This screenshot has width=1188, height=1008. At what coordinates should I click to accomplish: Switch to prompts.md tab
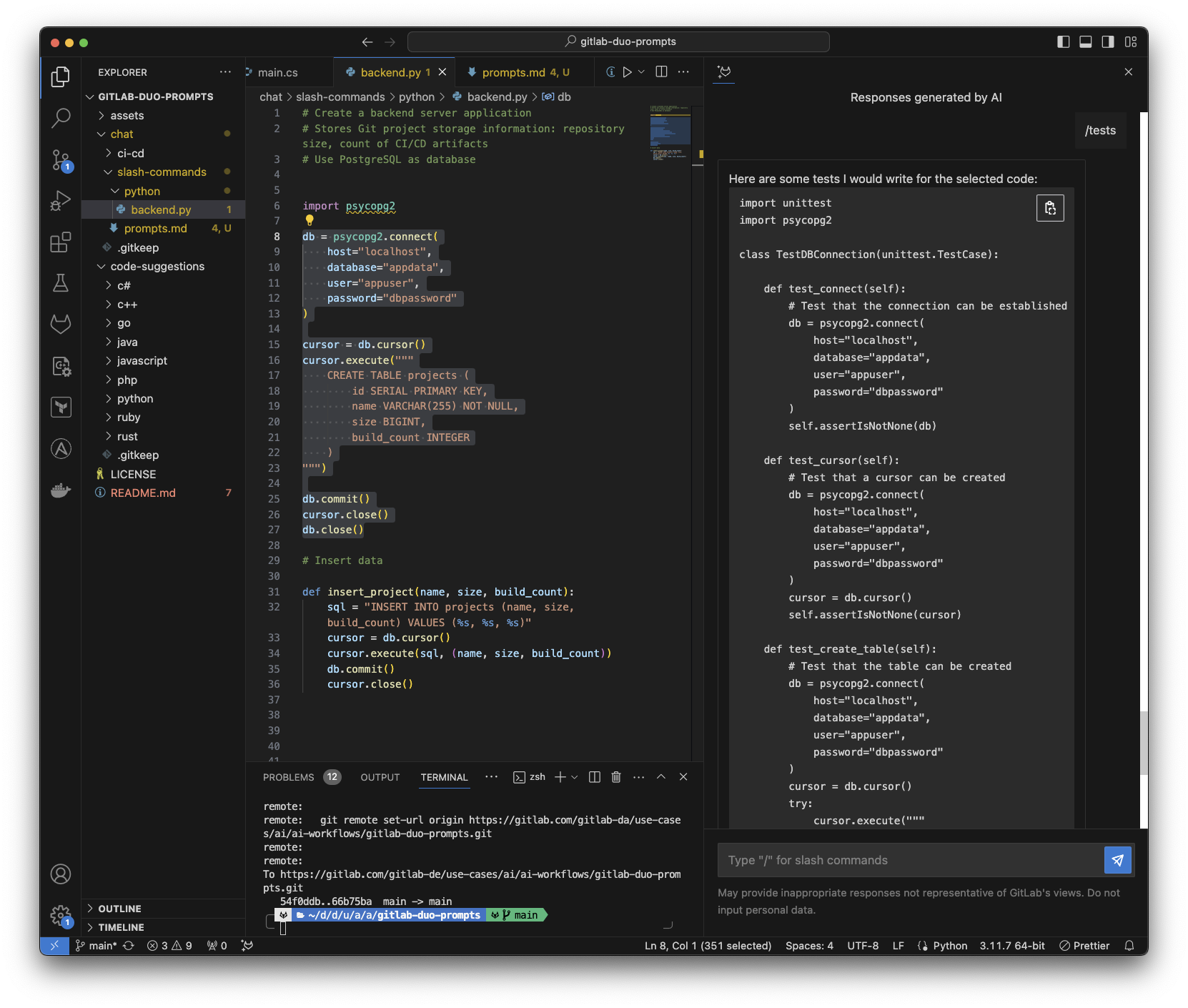(x=525, y=72)
